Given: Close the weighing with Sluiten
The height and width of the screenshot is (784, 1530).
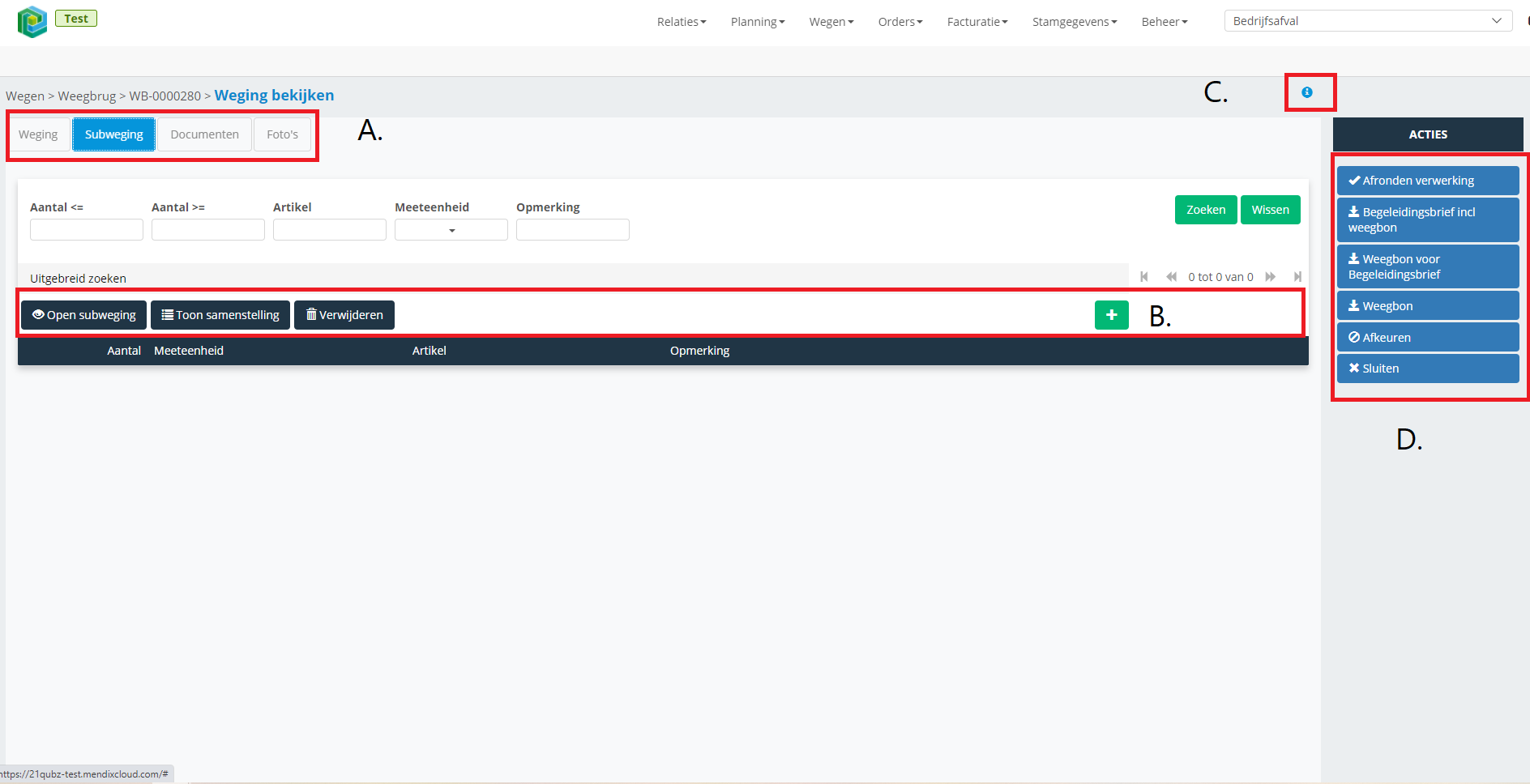Looking at the screenshot, I should 1428,369.
